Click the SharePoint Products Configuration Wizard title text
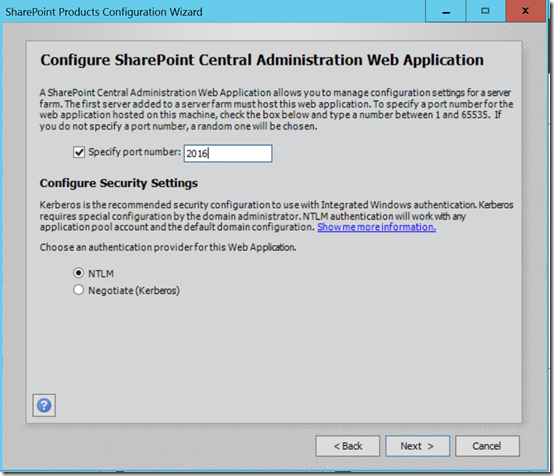 104,12
